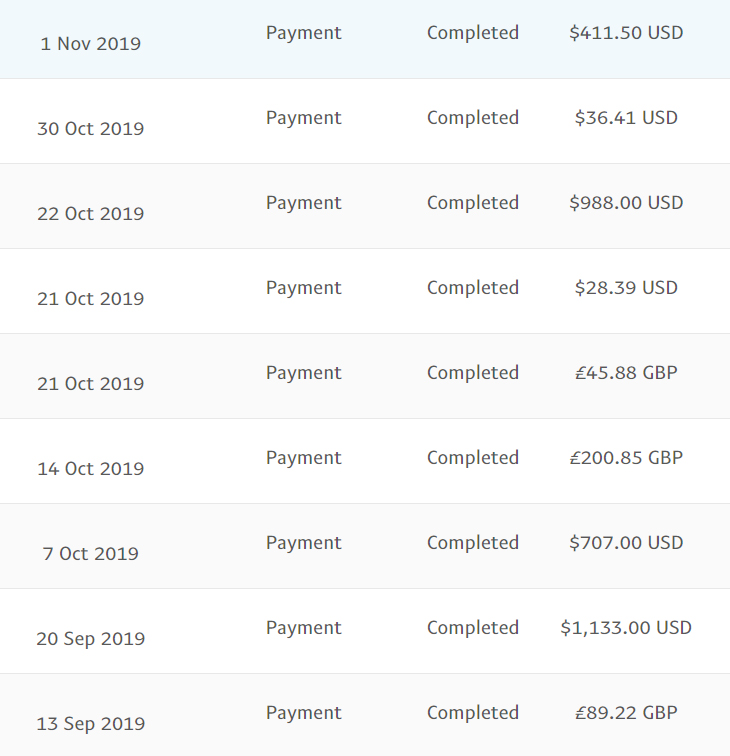Click Completed status in $1,133.00 row
Viewport: 730px width, 756px height.
coord(473,628)
